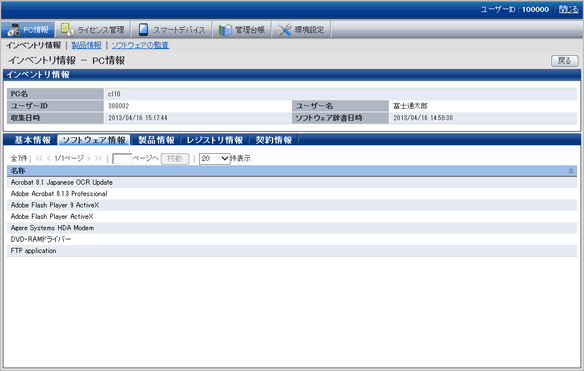
Task: Open the 環境設定 menu label
Action: click(x=309, y=30)
